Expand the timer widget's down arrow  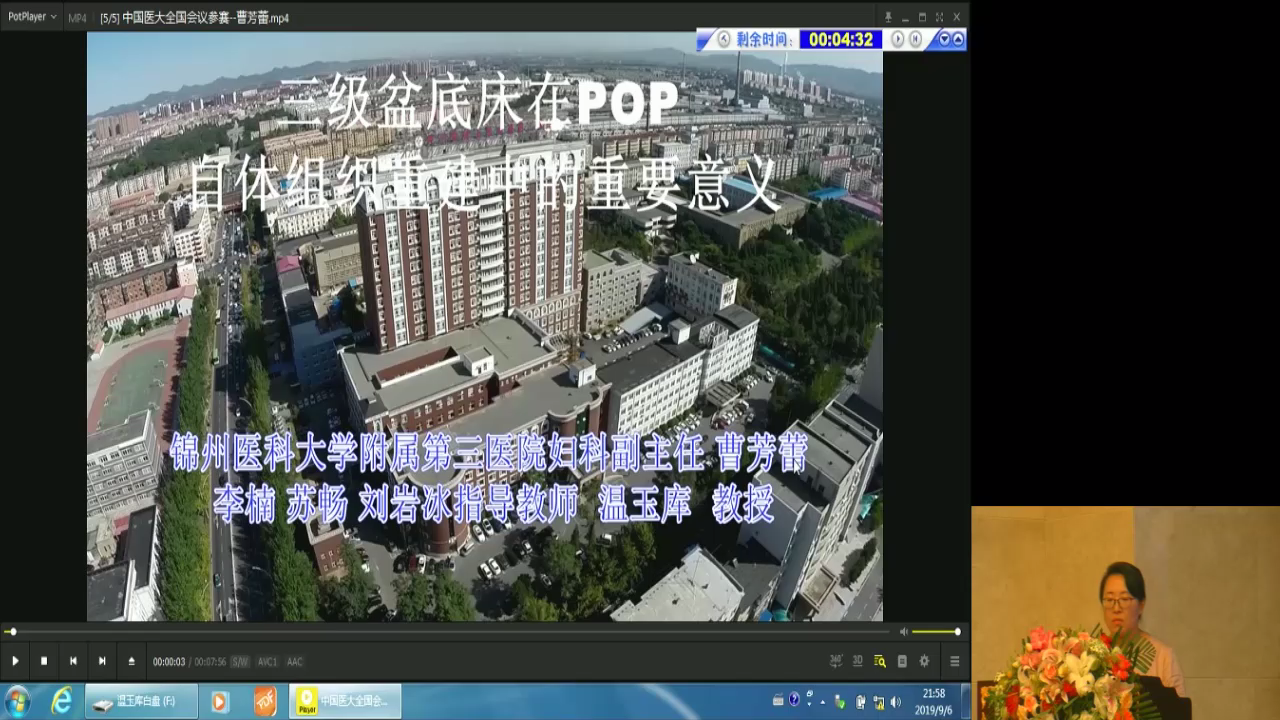(x=944, y=39)
